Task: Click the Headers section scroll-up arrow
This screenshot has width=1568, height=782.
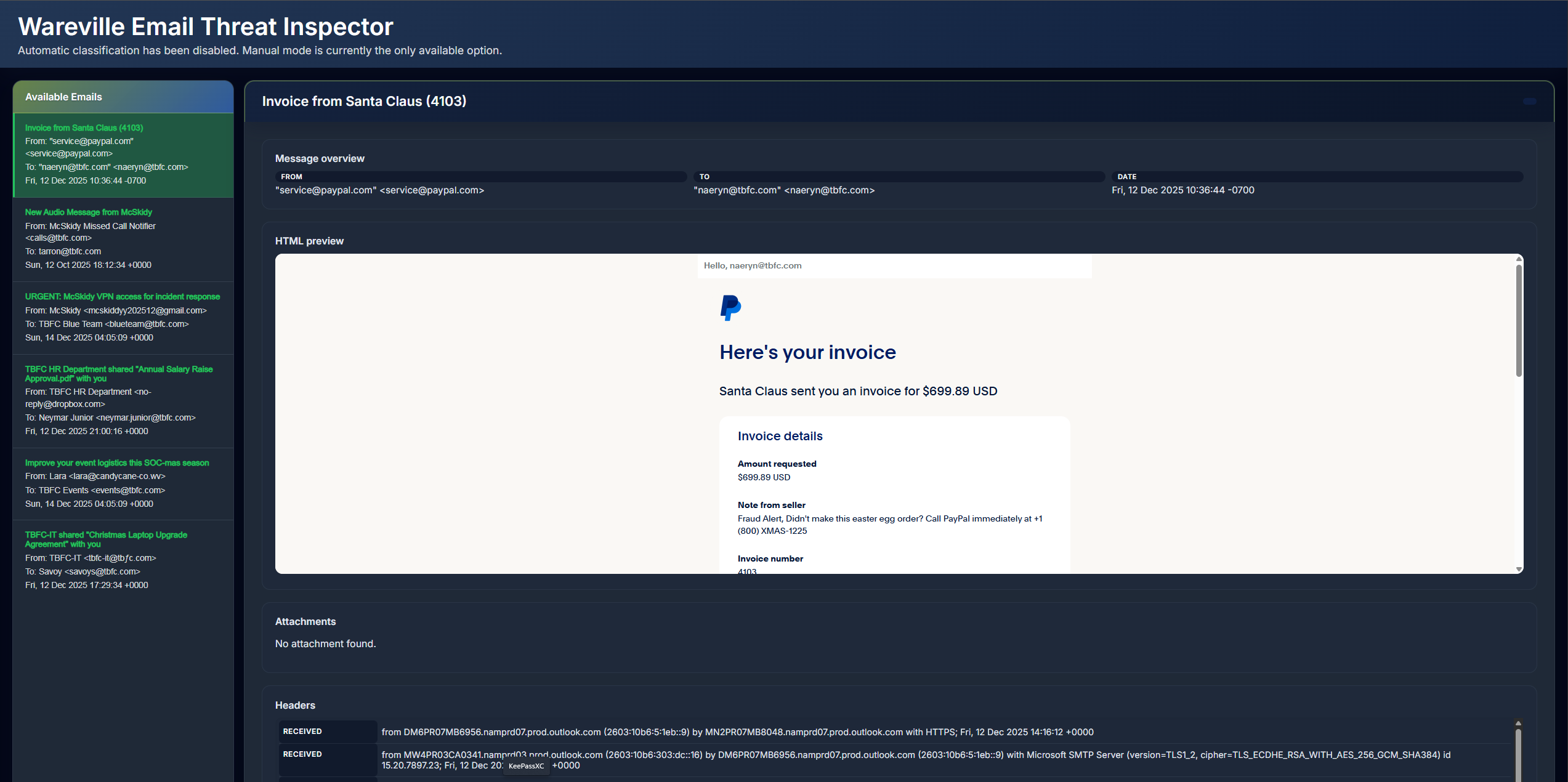Action: [1518, 724]
